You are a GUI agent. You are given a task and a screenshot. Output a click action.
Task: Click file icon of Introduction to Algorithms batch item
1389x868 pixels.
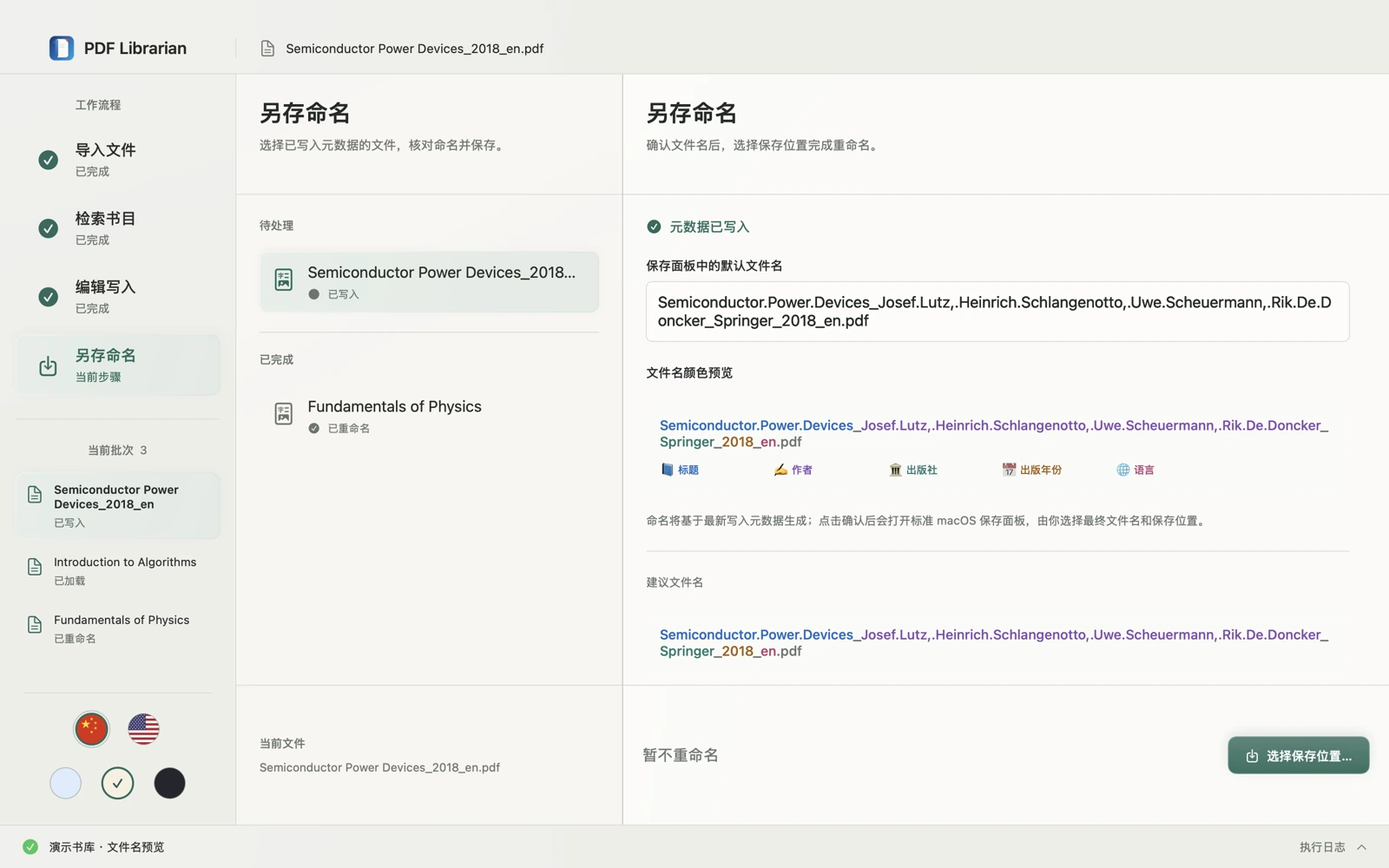[35, 567]
